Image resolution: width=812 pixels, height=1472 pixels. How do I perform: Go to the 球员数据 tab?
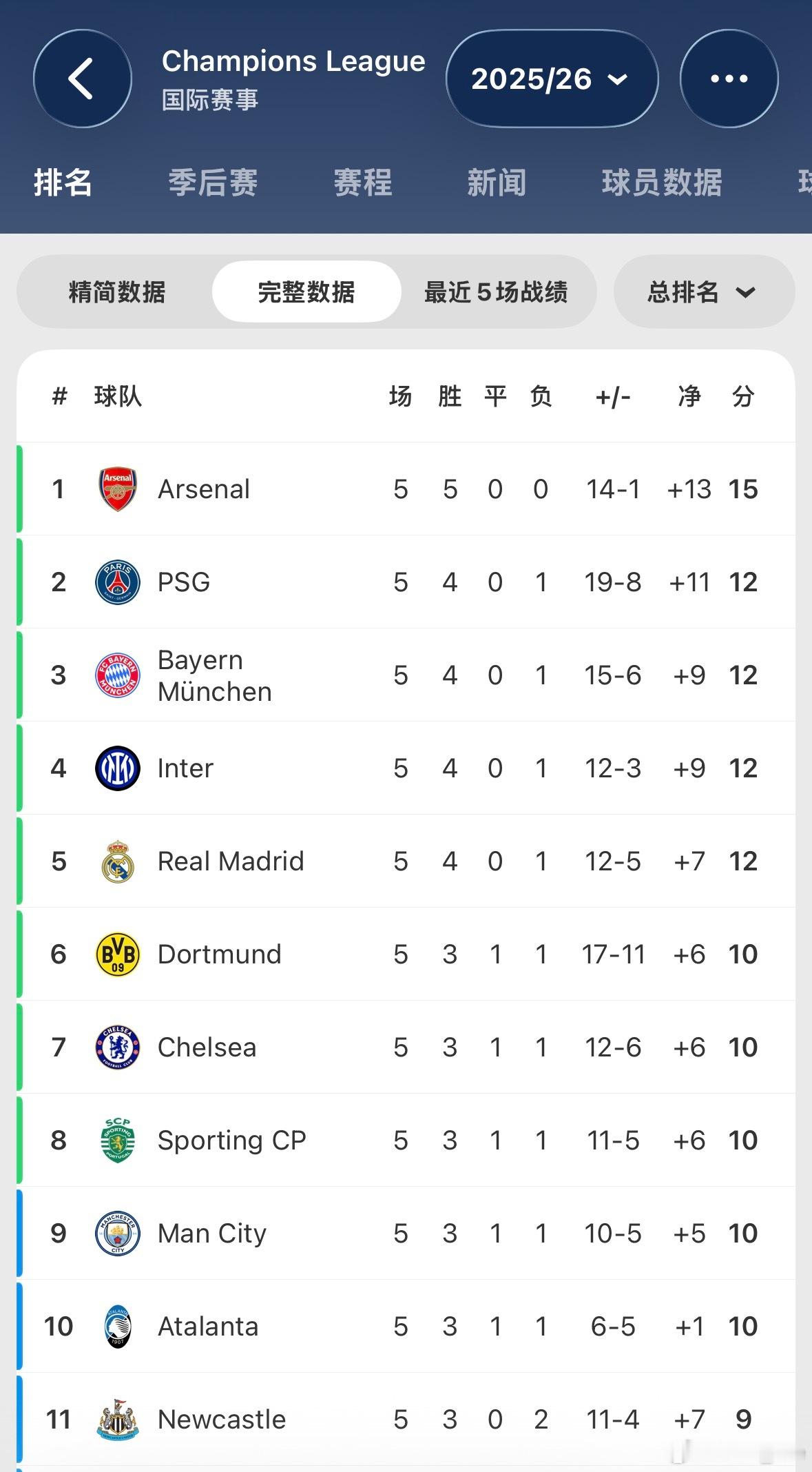pyautogui.click(x=662, y=183)
